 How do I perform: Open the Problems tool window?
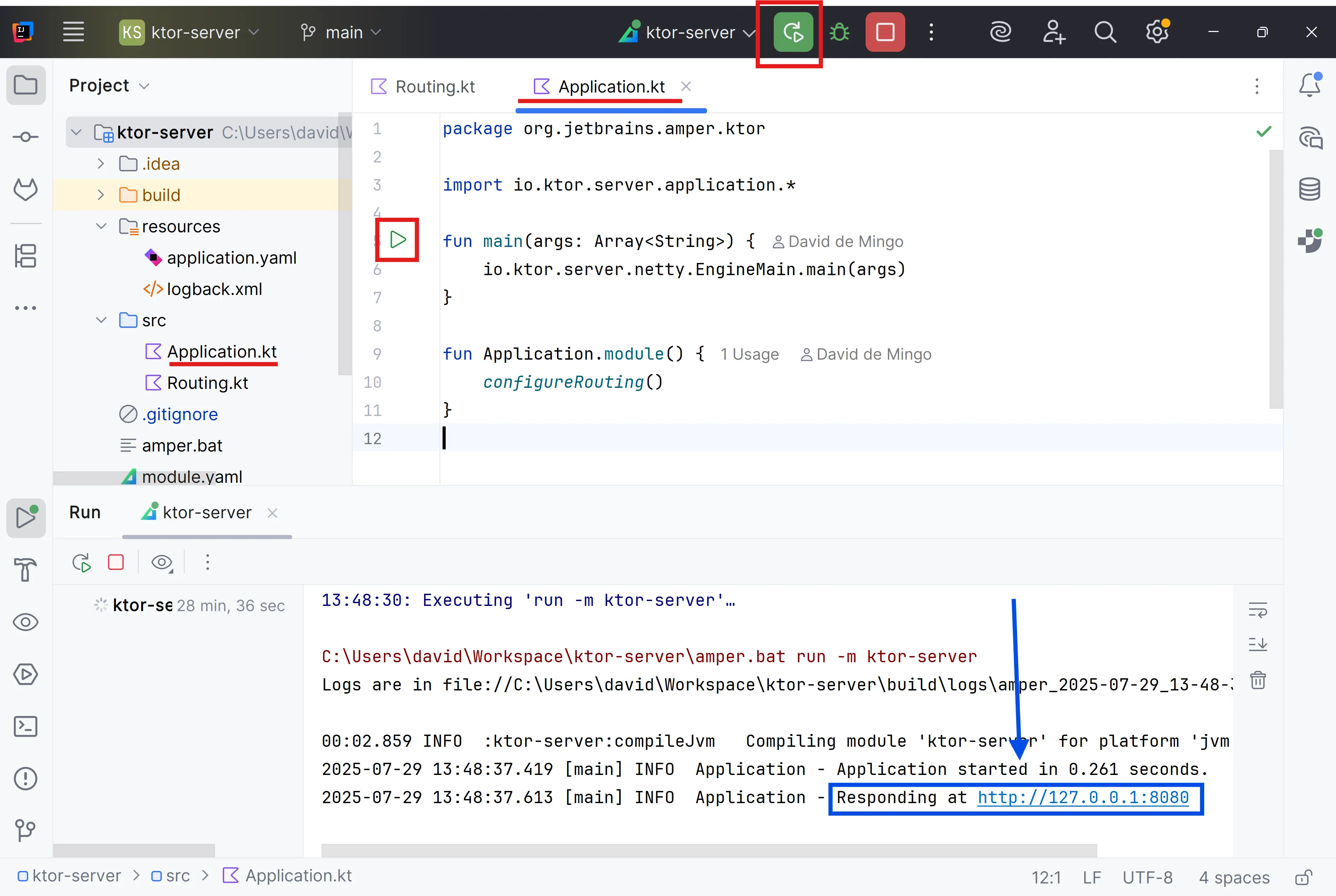point(26,778)
